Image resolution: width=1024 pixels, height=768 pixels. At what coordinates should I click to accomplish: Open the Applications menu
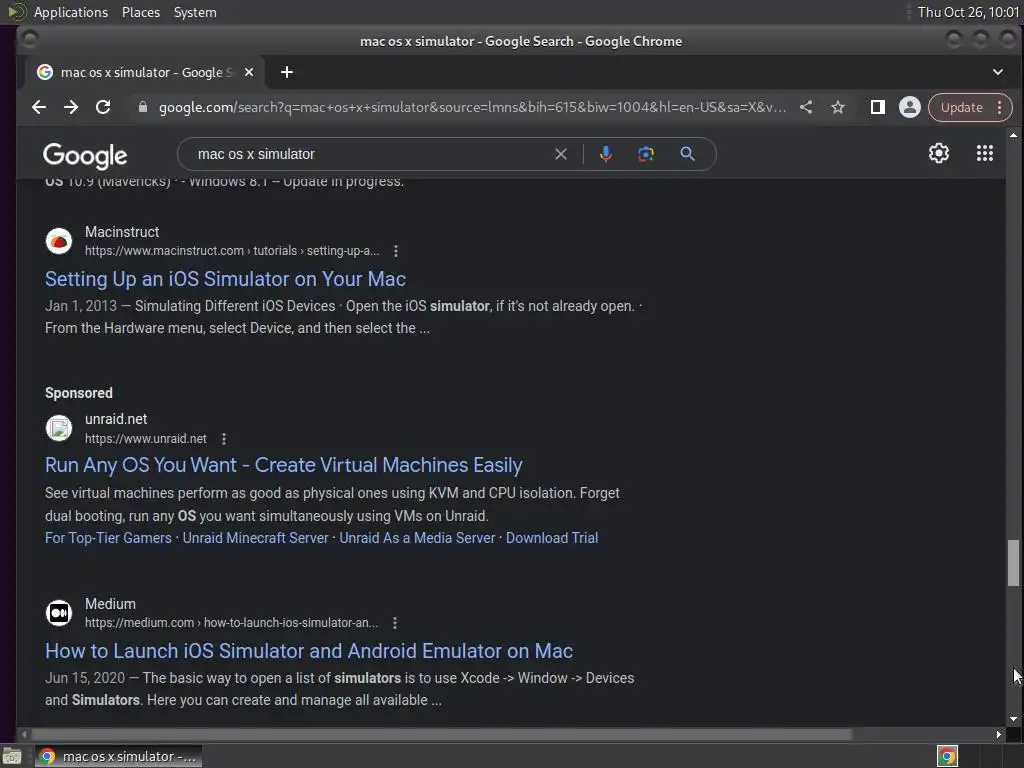(71, 12)
